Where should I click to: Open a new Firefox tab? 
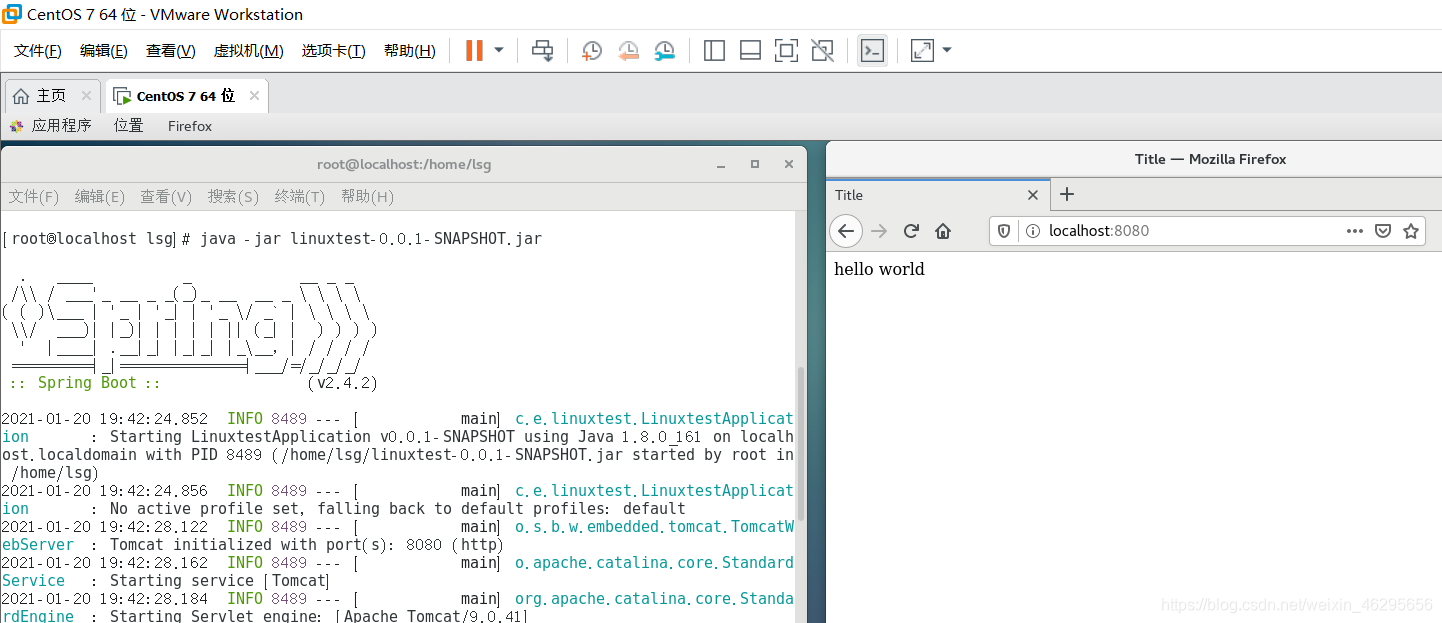1066,194
